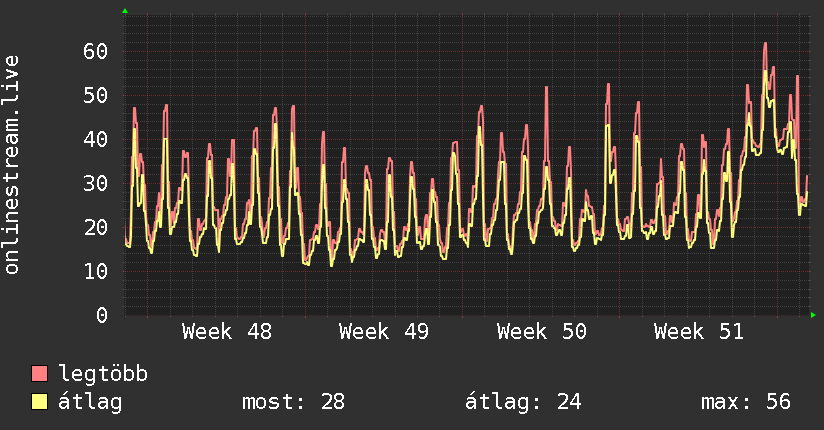The image size is (824, 430).
Task: Click the 'legtöbb' legend label
Action: (103, 374)
